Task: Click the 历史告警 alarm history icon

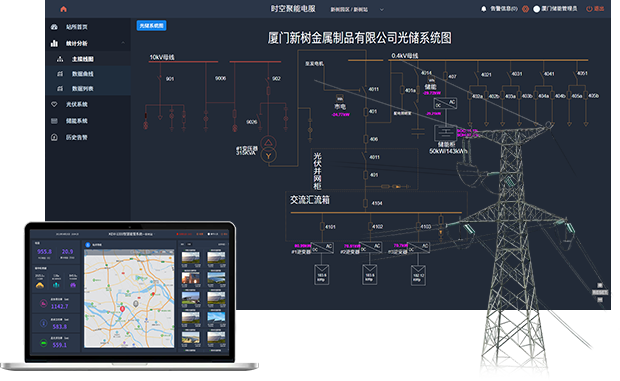Action: pos(55,137)
